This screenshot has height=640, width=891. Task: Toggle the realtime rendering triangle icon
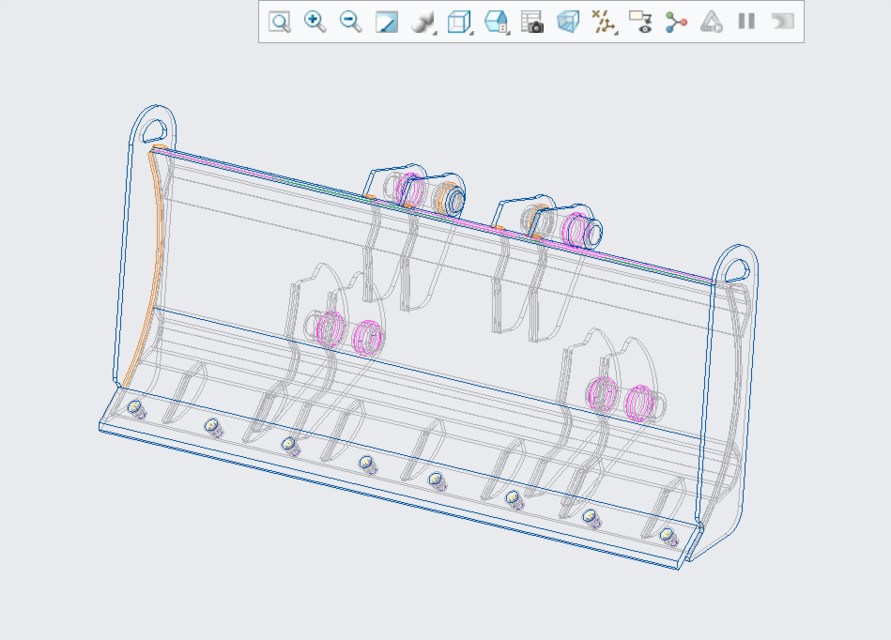[709, 22]
